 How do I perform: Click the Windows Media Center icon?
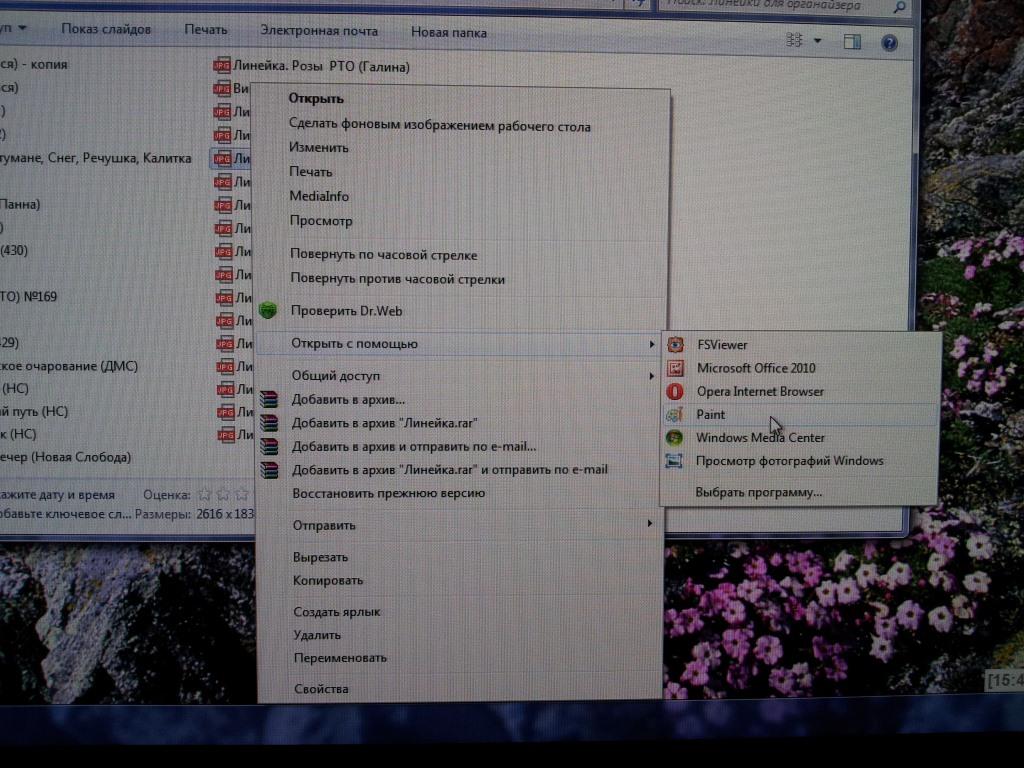676,438
